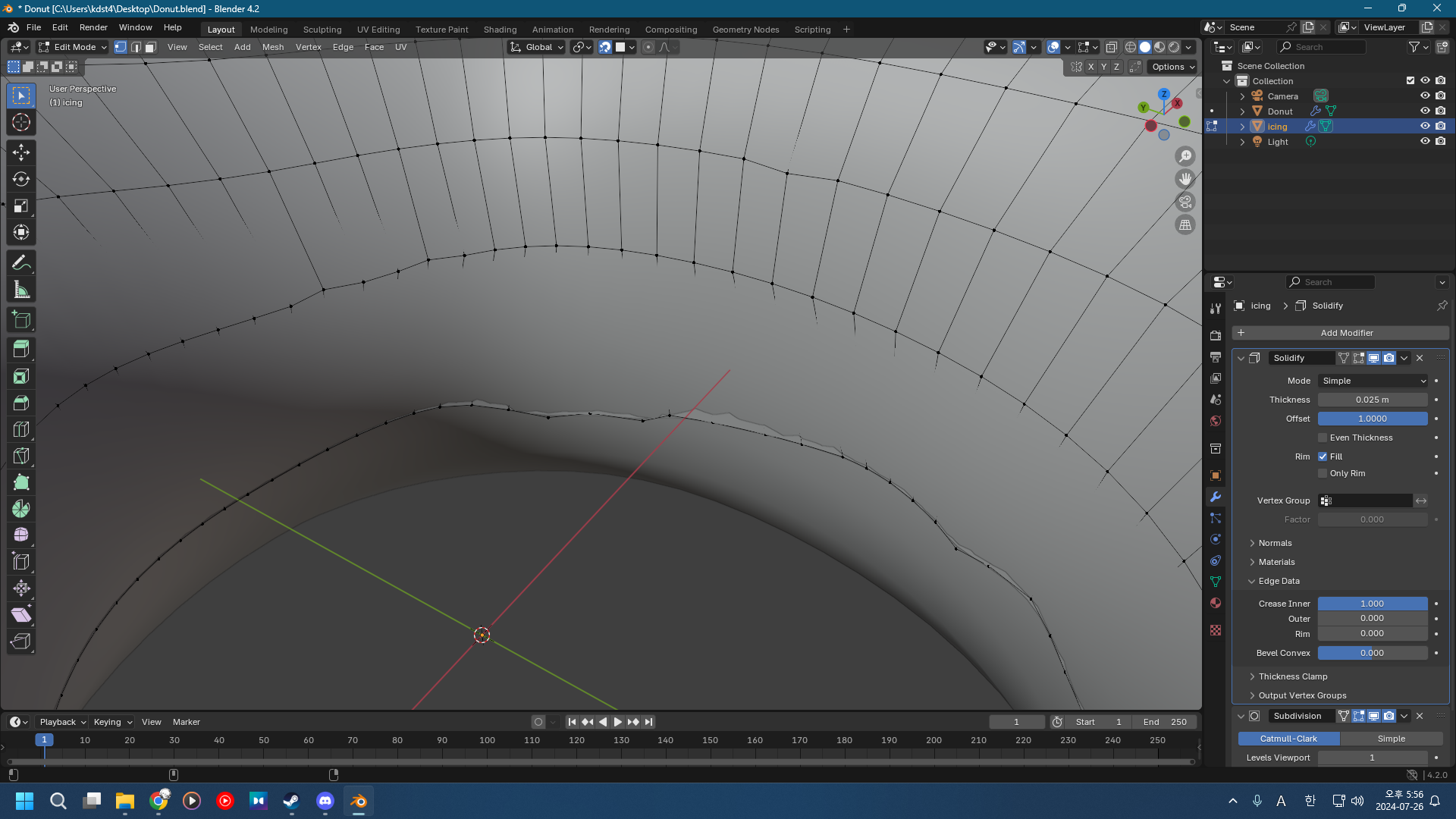Select the Shrink/Fatten tool

pos(21,588)
